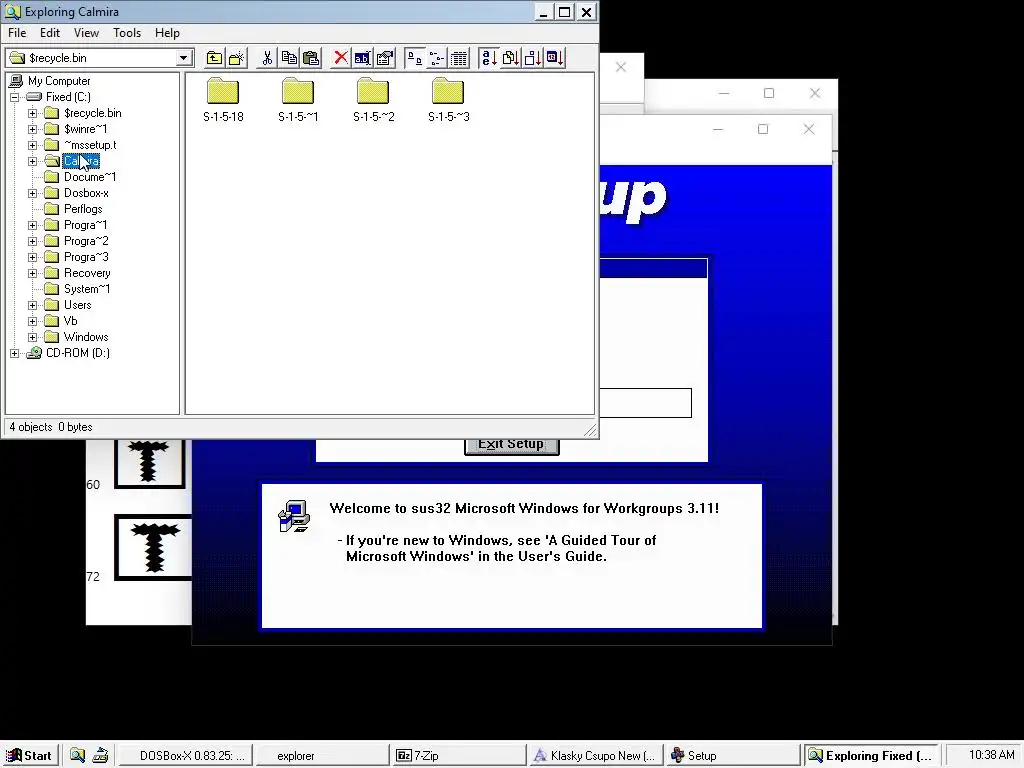Click the Cut scissors icon
This screenshot has height=768, width=1024.
pyautogui.click(x=266, y=58)
